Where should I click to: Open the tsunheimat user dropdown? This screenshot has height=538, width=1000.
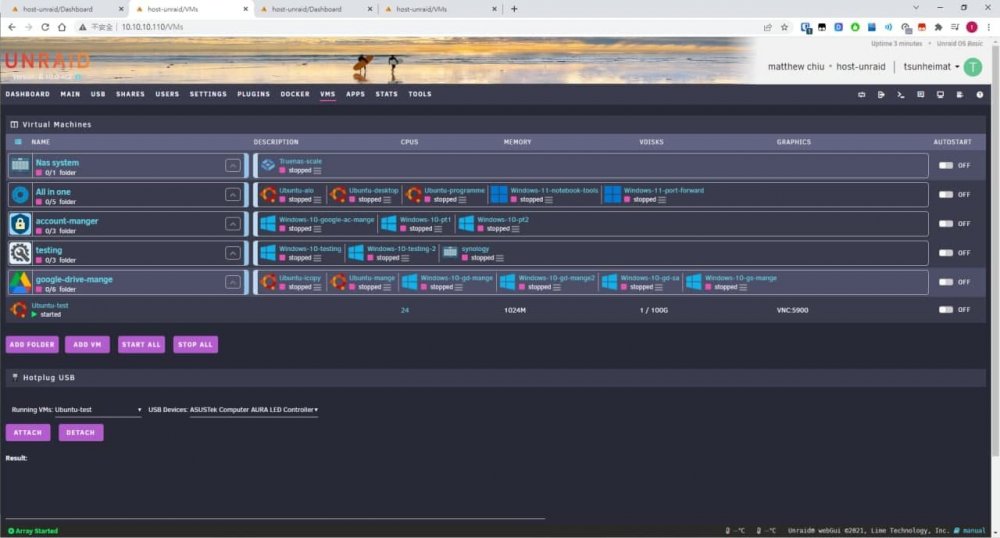[931, 66]
